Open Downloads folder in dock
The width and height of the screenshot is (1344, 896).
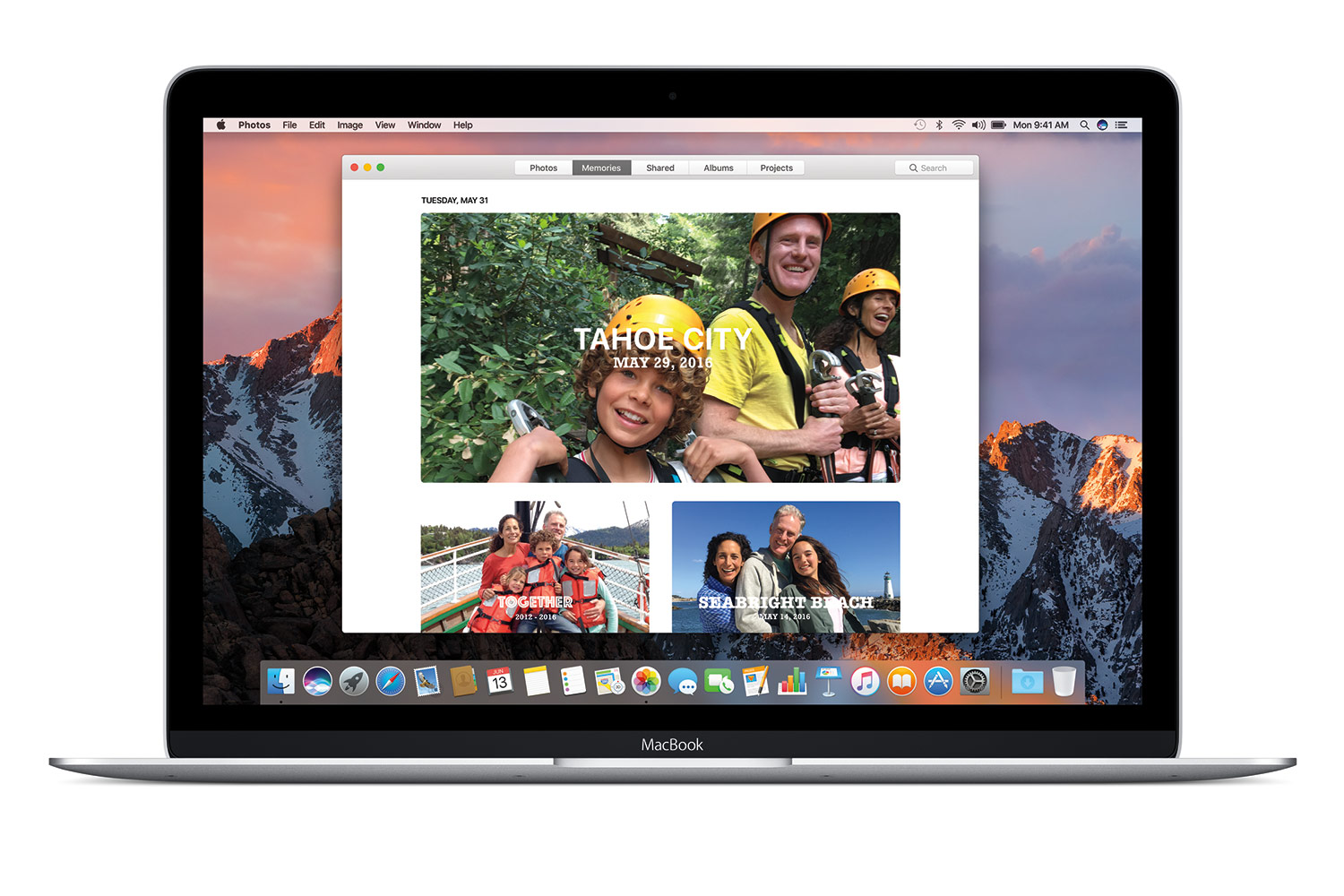coord(1027,681)
